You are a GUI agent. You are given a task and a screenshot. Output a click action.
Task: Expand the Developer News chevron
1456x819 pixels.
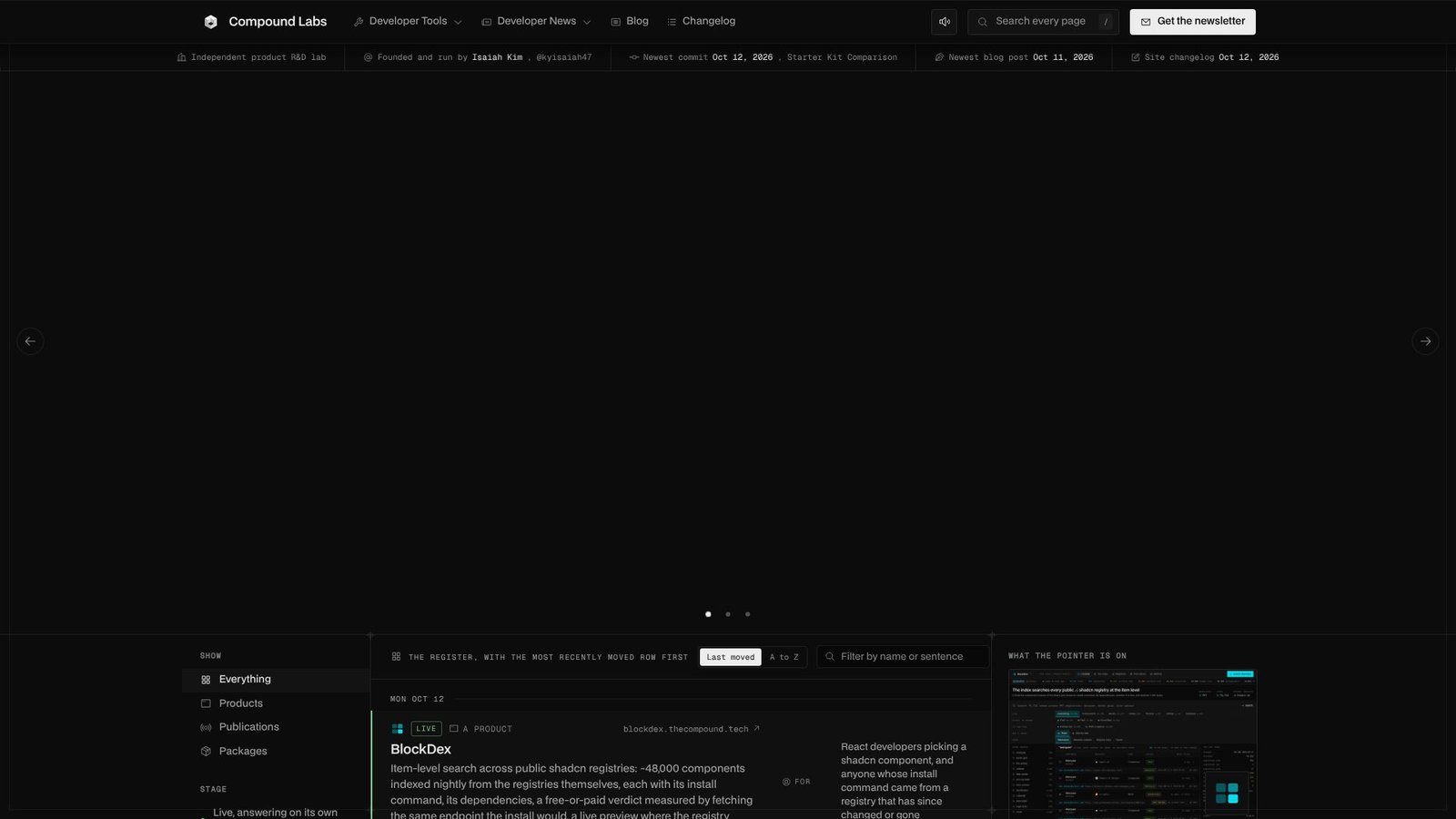pos(587,22)
